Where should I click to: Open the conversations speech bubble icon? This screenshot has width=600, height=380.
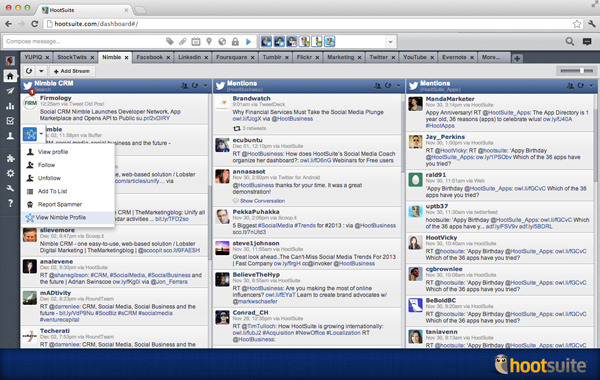pyautogui.click(x=587, y=41)
